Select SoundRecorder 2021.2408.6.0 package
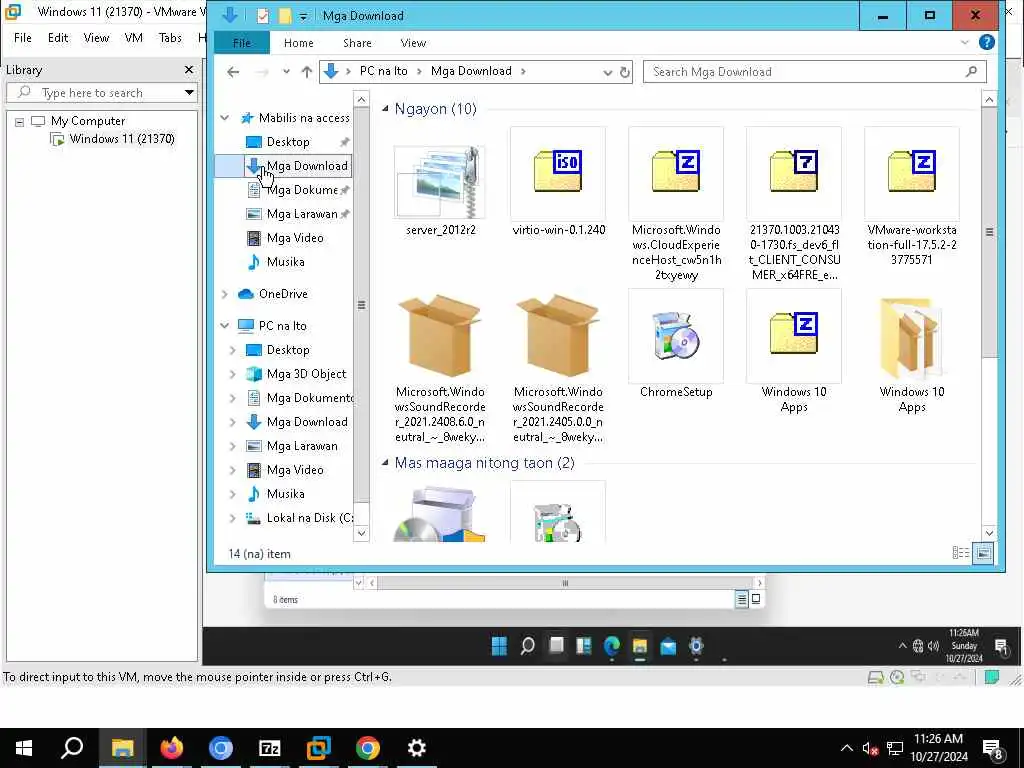The image size is (1024, 768). click(x=440, y=368)
